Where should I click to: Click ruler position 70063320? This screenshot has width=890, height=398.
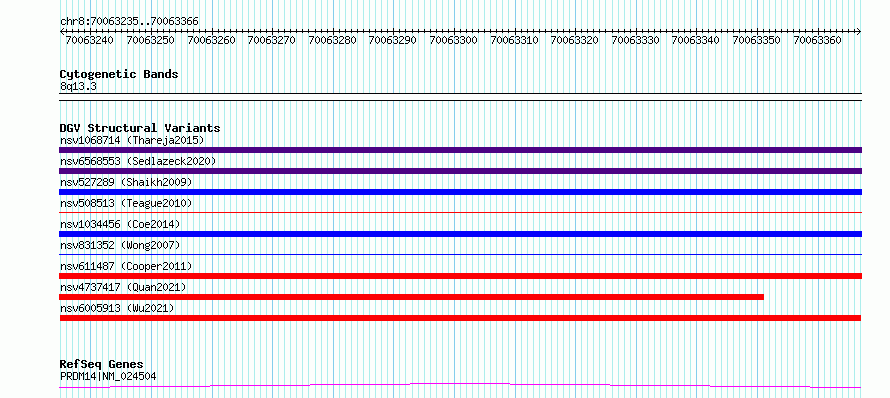coord(575,40)
